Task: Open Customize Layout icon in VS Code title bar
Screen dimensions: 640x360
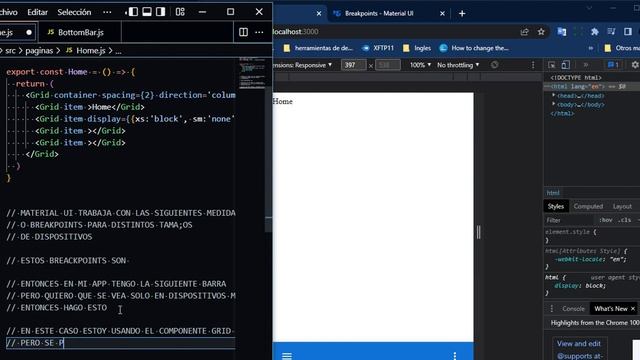Action: pos(180,12)
